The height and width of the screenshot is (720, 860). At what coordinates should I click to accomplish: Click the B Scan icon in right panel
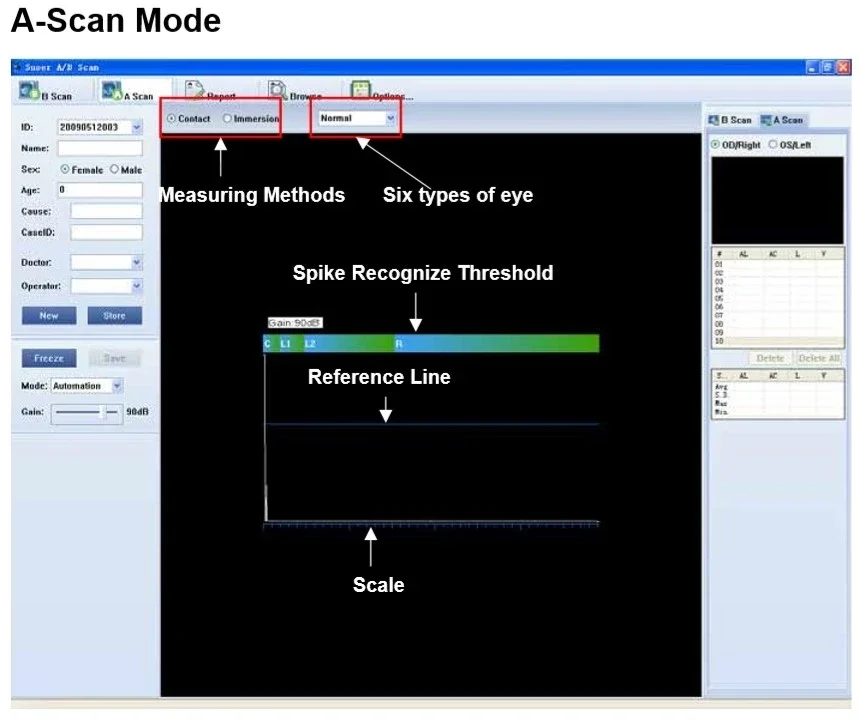click(713, 120)
